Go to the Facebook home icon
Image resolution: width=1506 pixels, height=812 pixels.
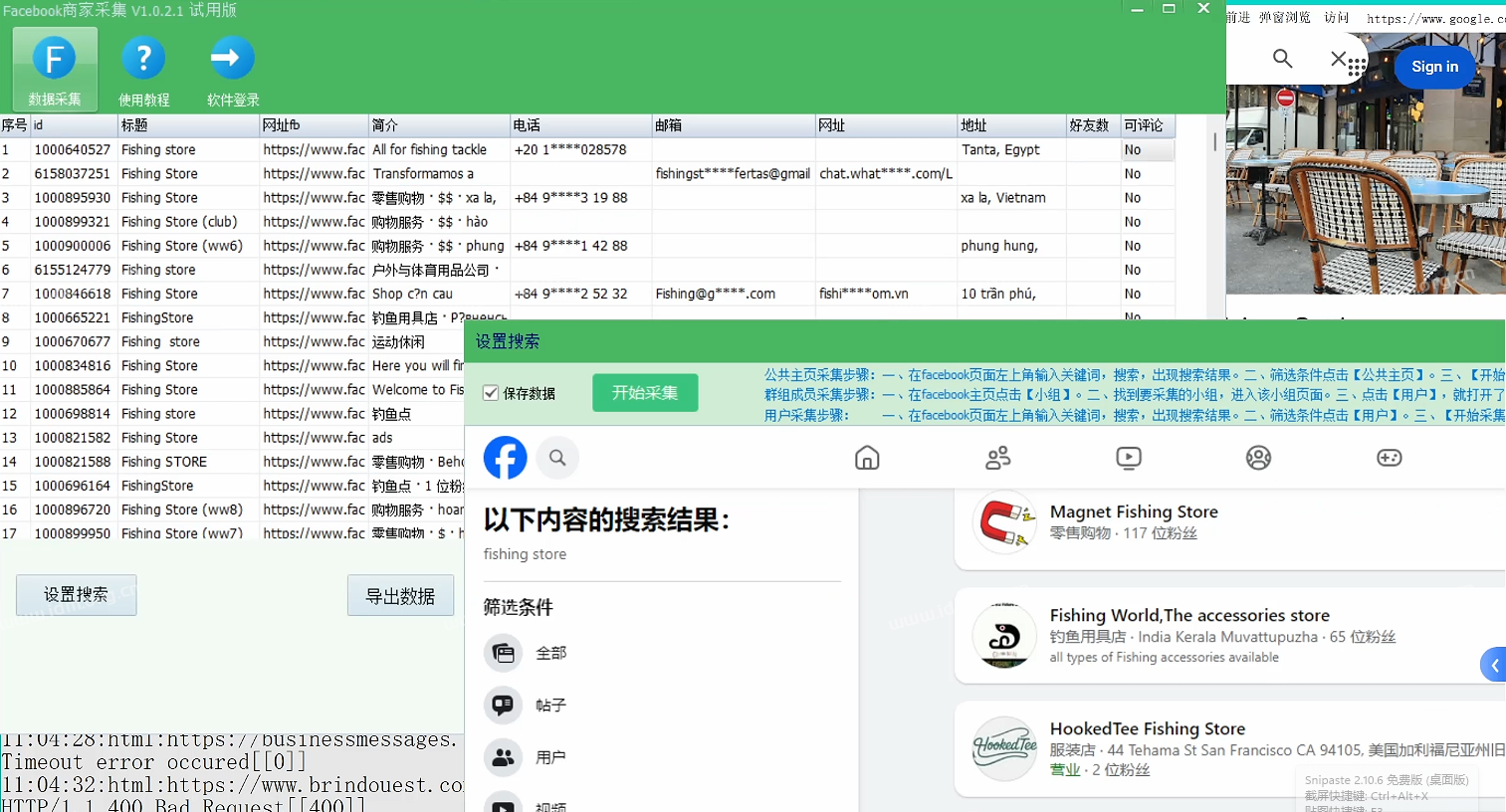pyautogui.click(x=867, y=458)
